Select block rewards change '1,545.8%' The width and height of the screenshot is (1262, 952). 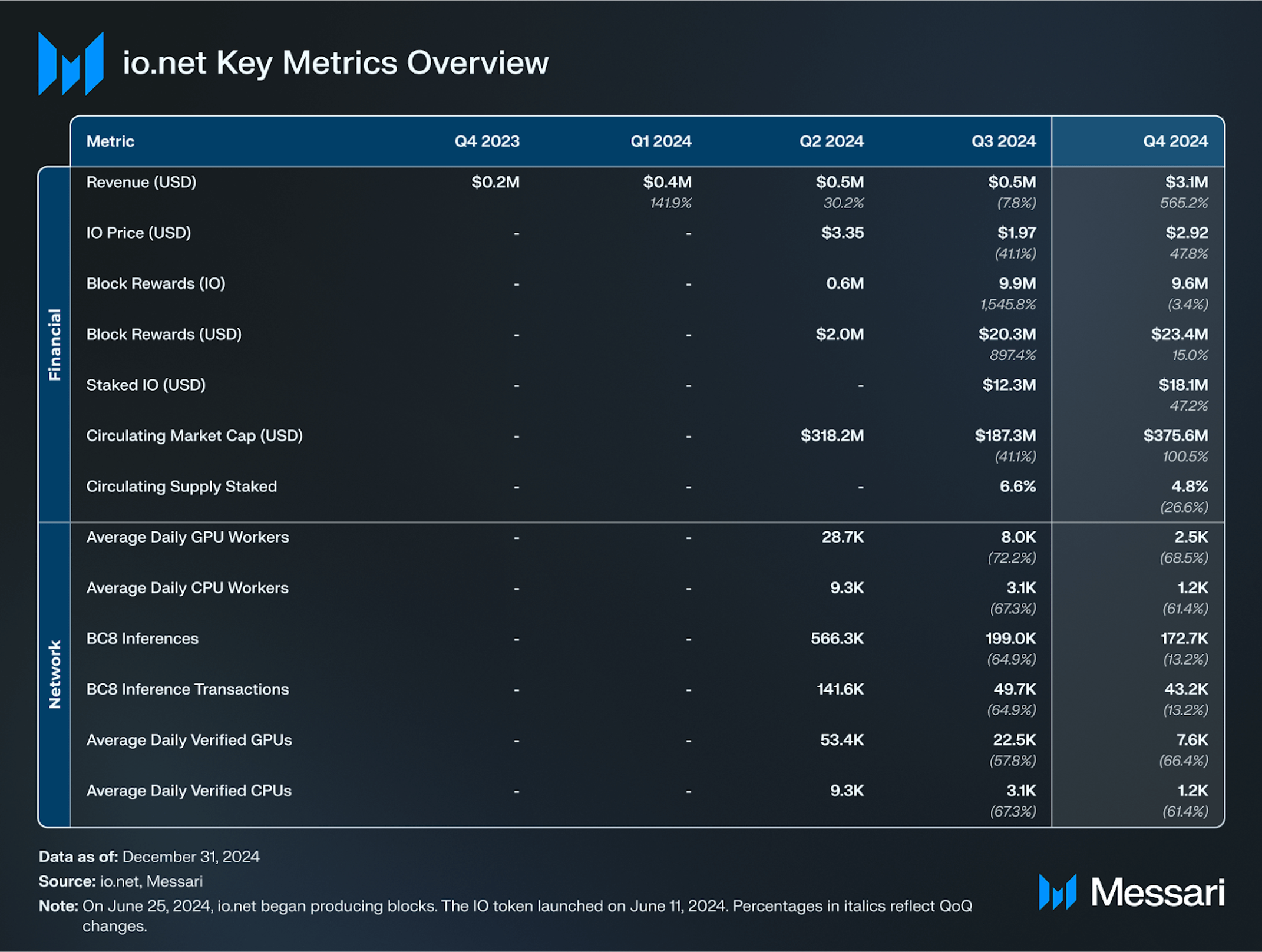coord(1007,305)
